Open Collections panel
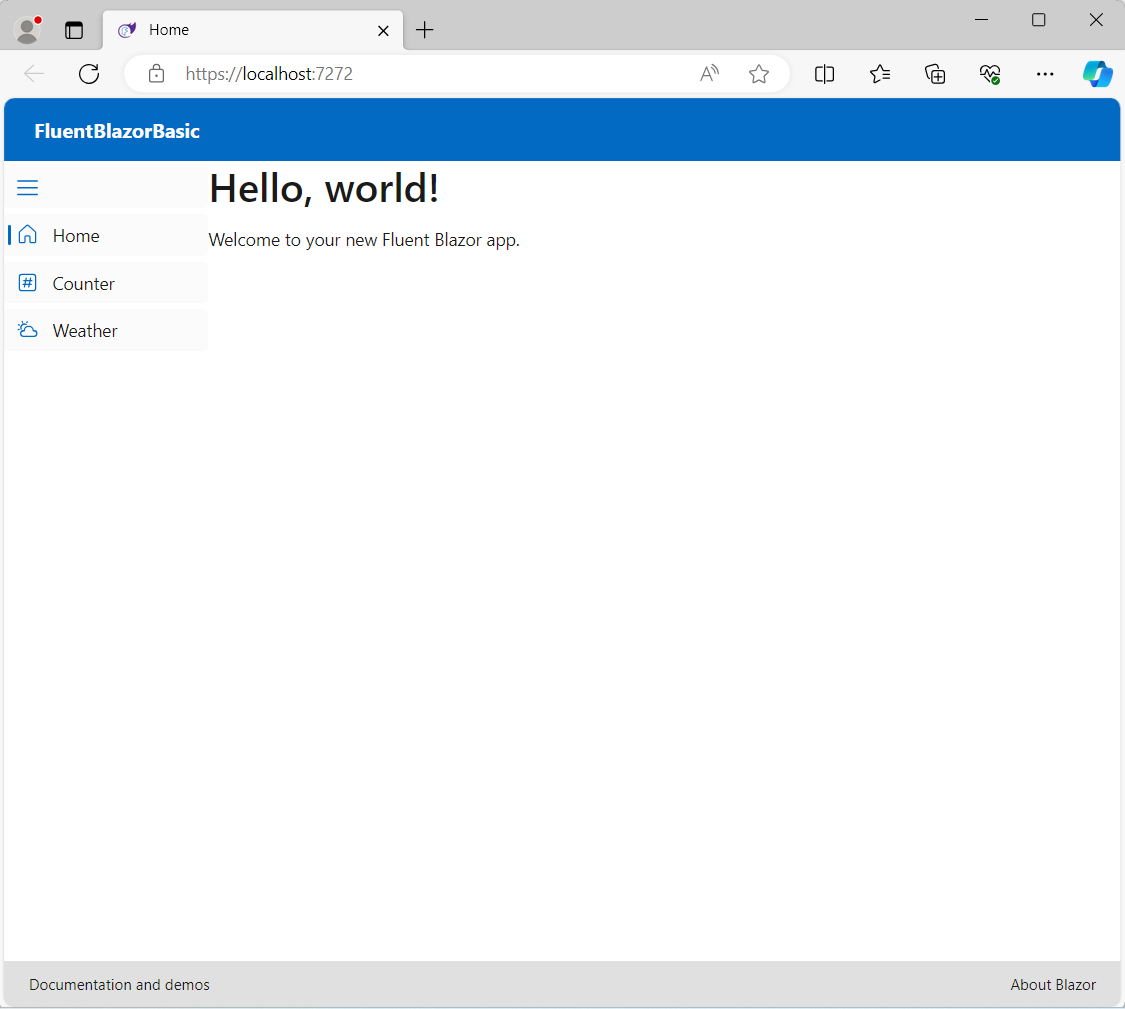The width and height of the screenshot is (1125, 1009). tap(935, 74)
